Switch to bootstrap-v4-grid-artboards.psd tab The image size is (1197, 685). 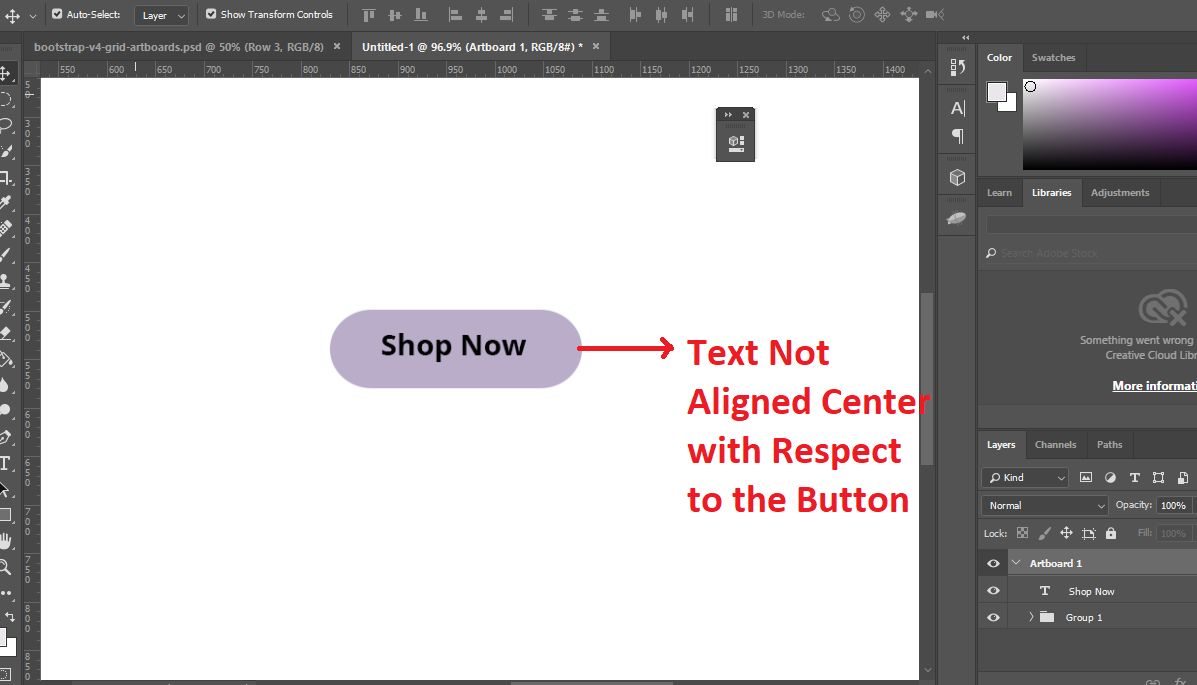coord(179,47)
